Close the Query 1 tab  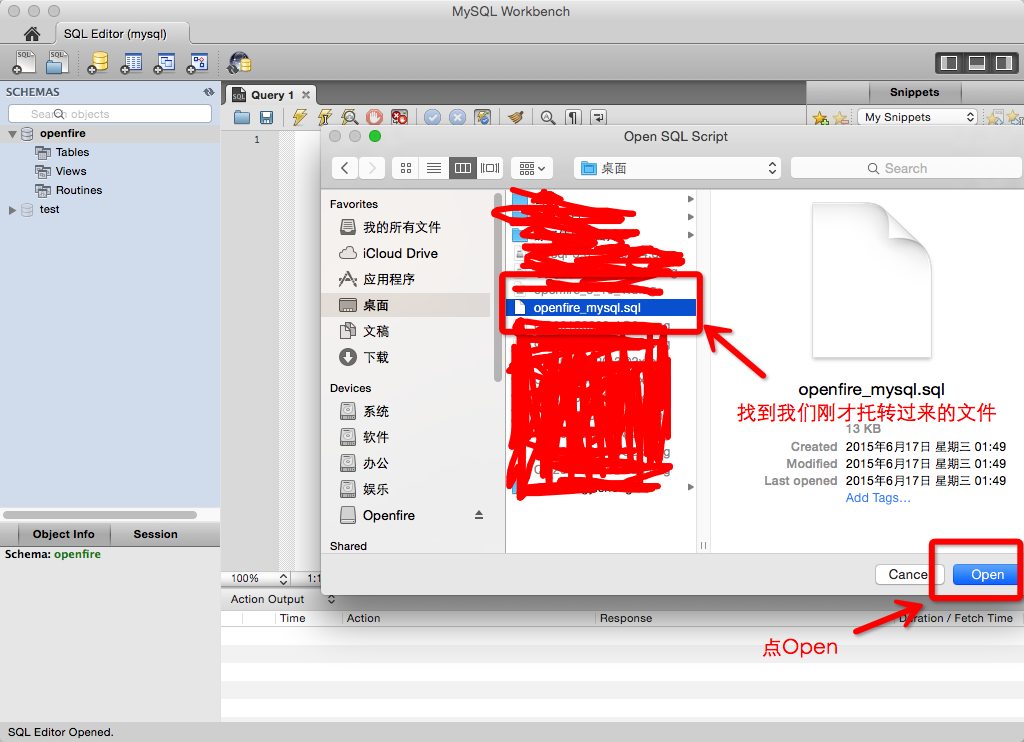click(306, 95)
